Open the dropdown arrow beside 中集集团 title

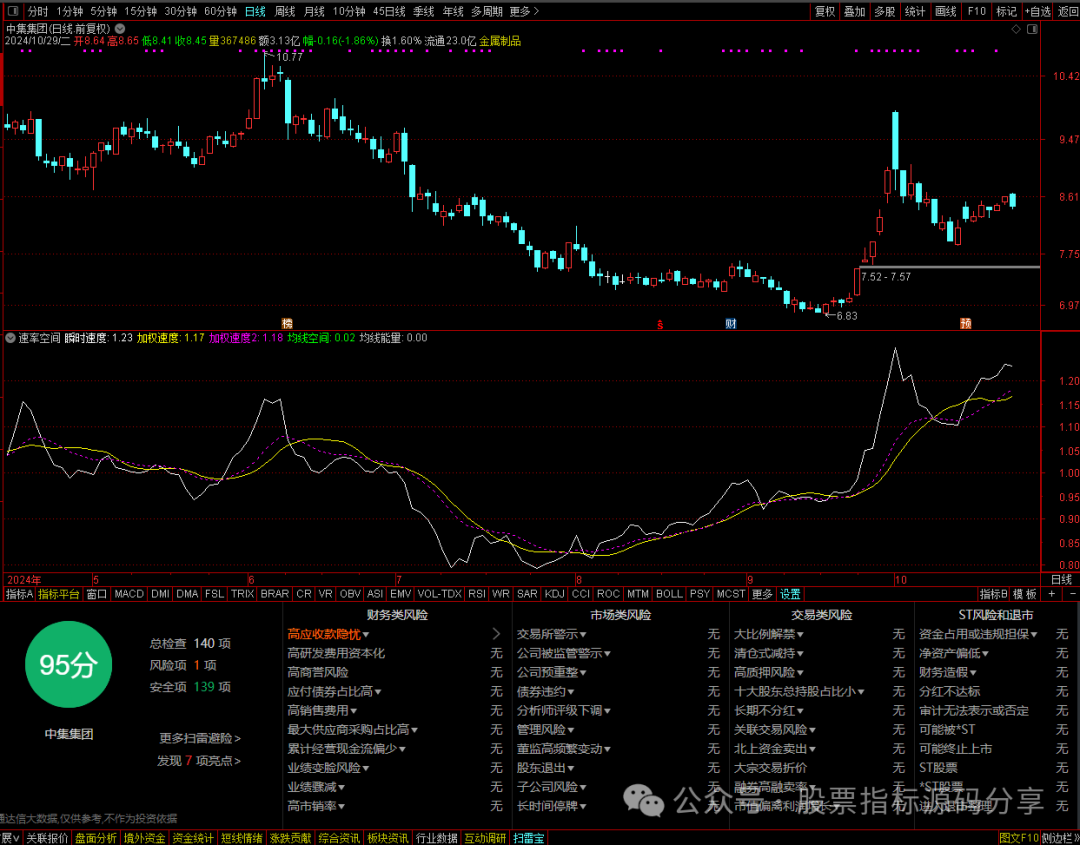click(x=121, y=29)
